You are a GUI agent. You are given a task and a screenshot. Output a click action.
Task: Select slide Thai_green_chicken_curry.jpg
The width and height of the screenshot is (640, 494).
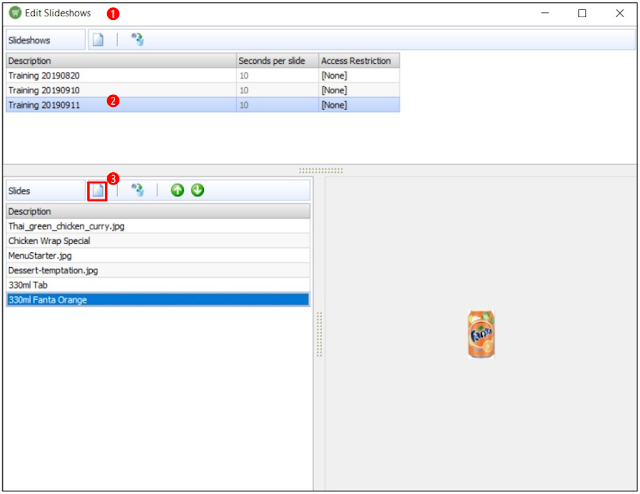pos(158,226)
